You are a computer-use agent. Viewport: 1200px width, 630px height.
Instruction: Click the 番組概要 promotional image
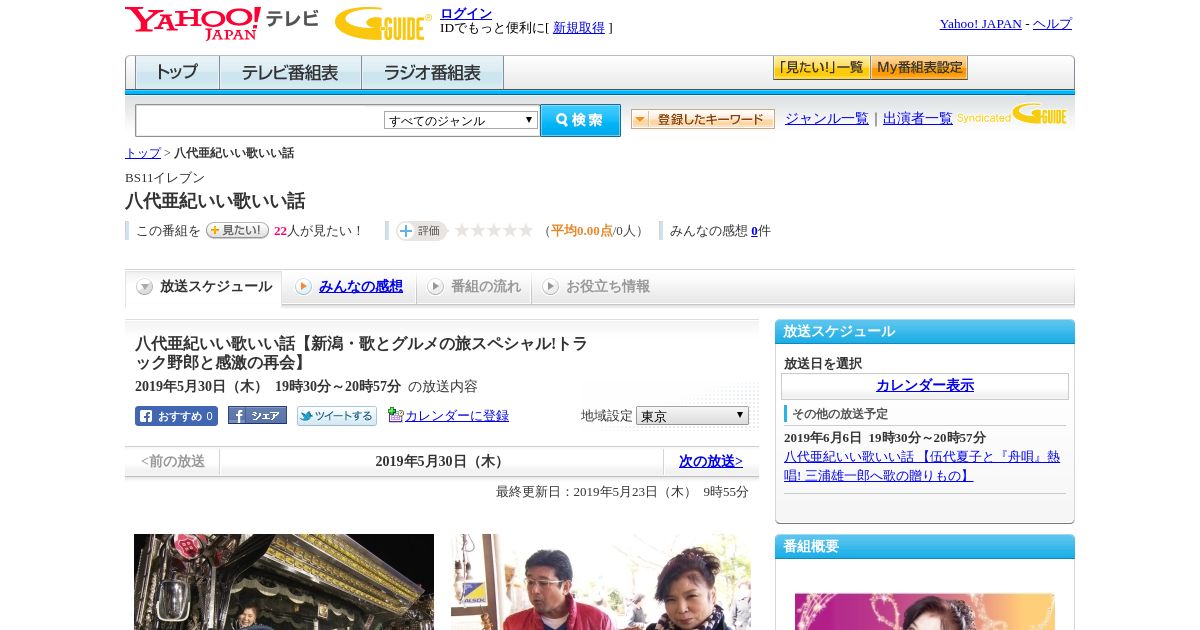[x=925, y=611]
